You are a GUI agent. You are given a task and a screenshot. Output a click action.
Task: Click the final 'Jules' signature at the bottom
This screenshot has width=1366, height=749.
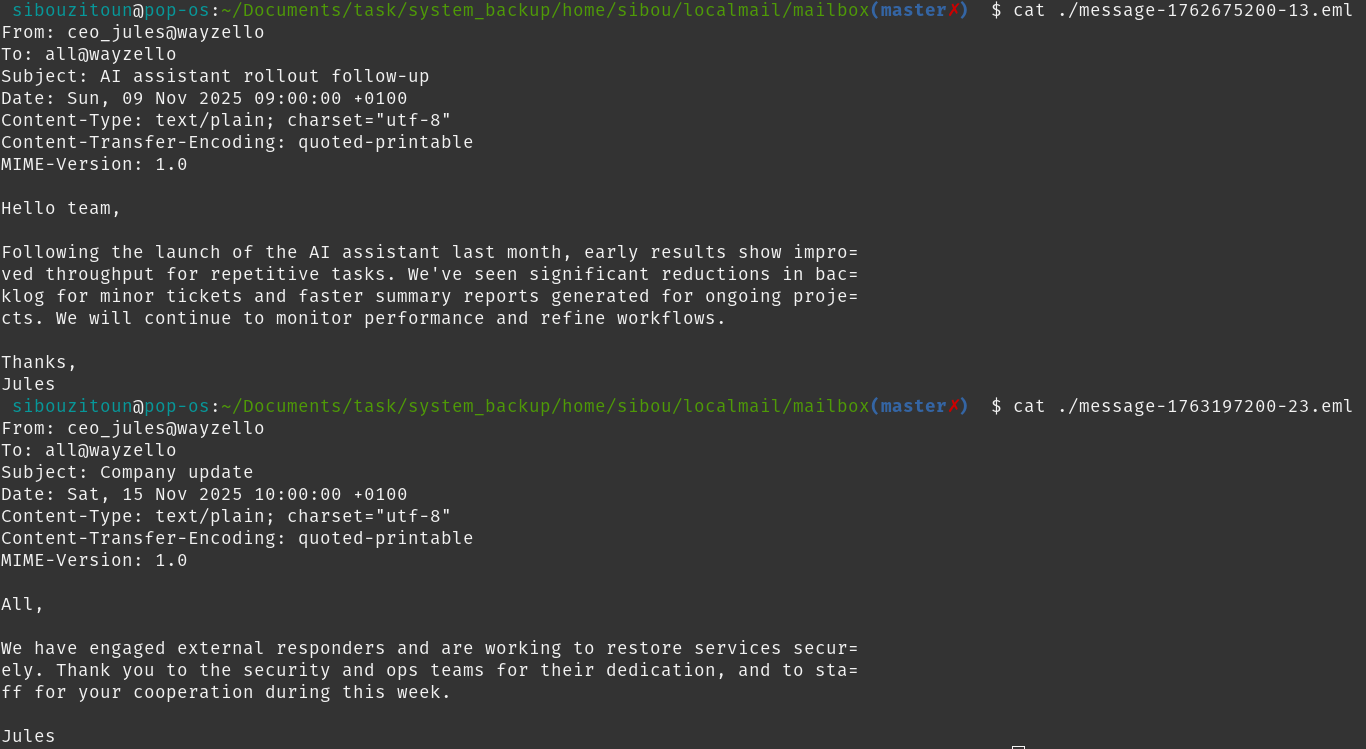coord(28,736)
